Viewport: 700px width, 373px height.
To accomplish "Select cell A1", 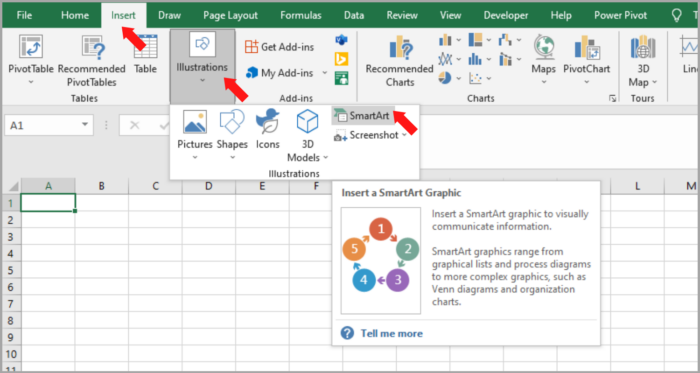I will tap(48, 203).
